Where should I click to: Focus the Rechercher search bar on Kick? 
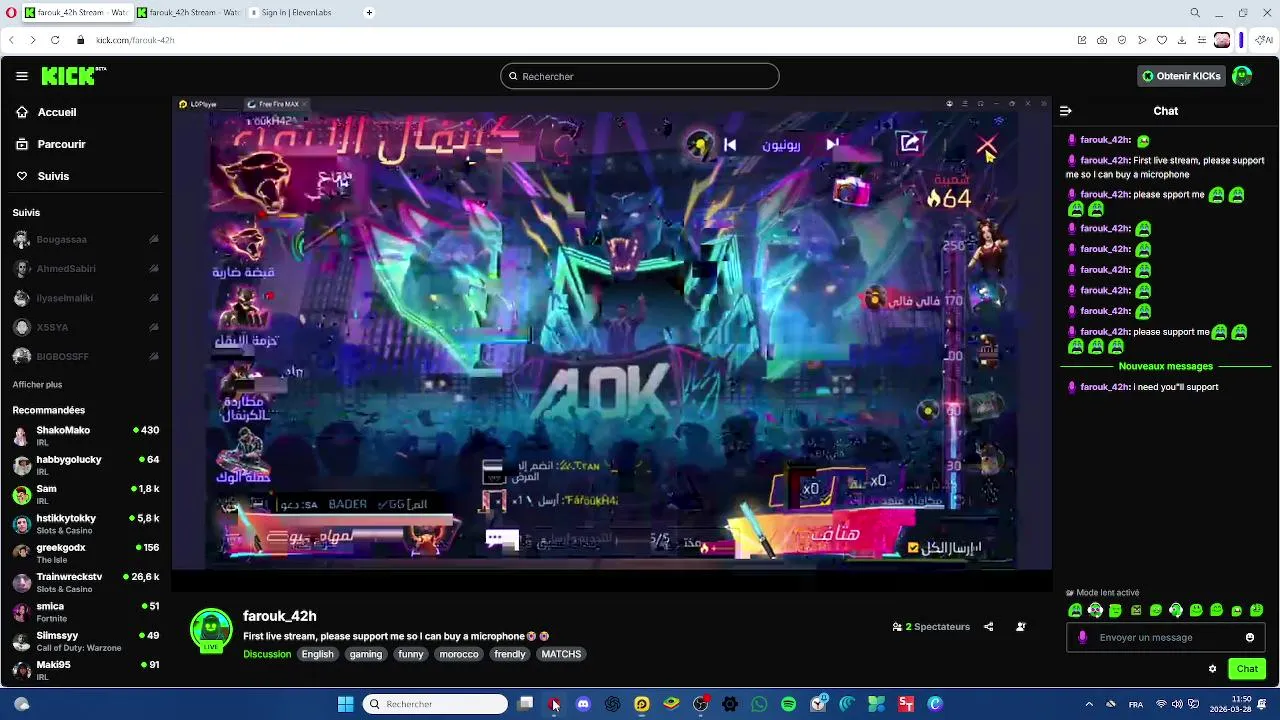pos(640,76)
